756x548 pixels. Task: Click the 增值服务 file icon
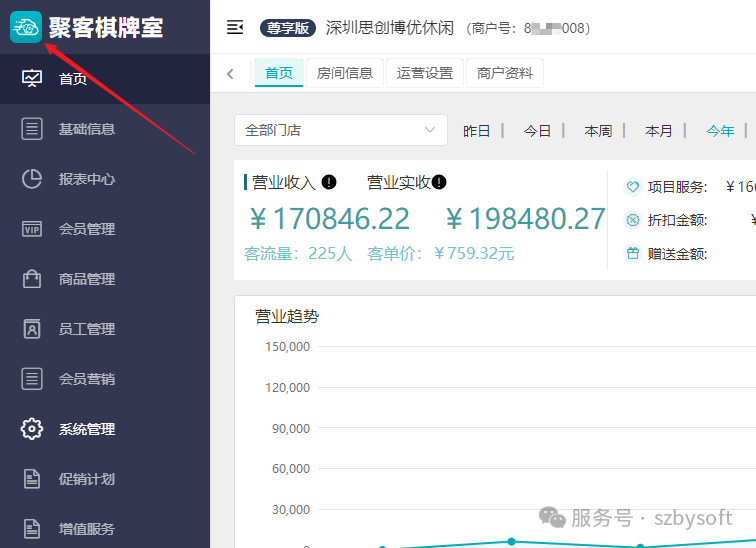[x=32, y=529]
